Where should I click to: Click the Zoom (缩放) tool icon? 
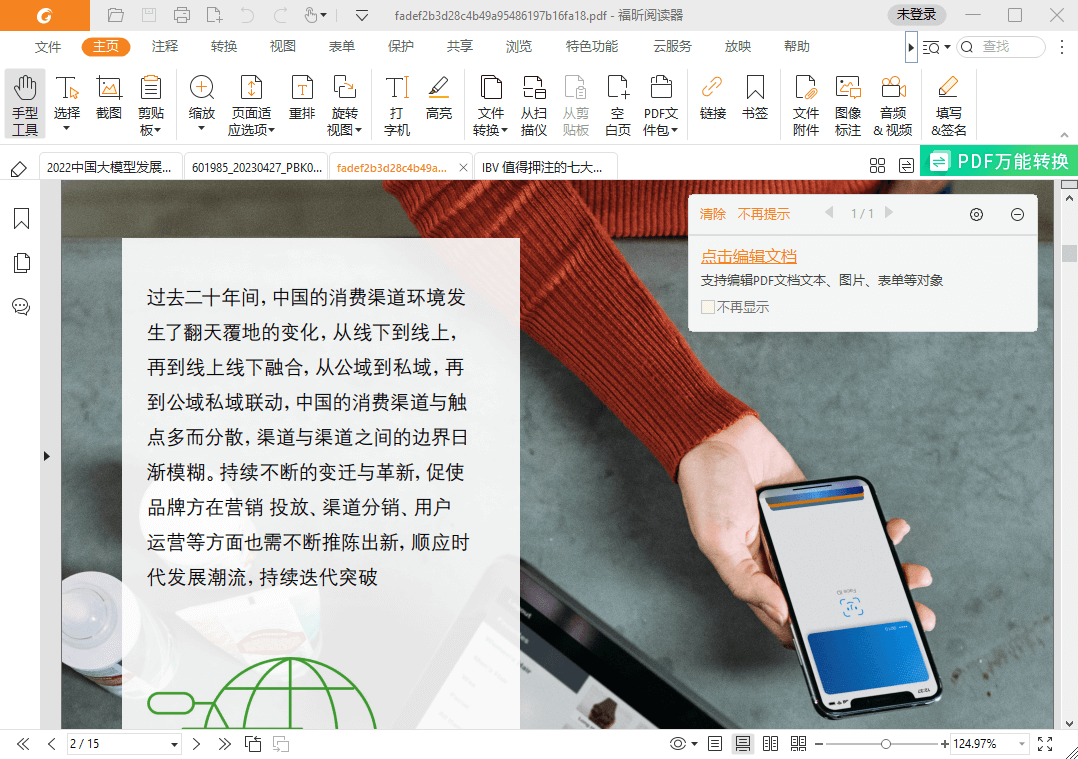(201, 88)
